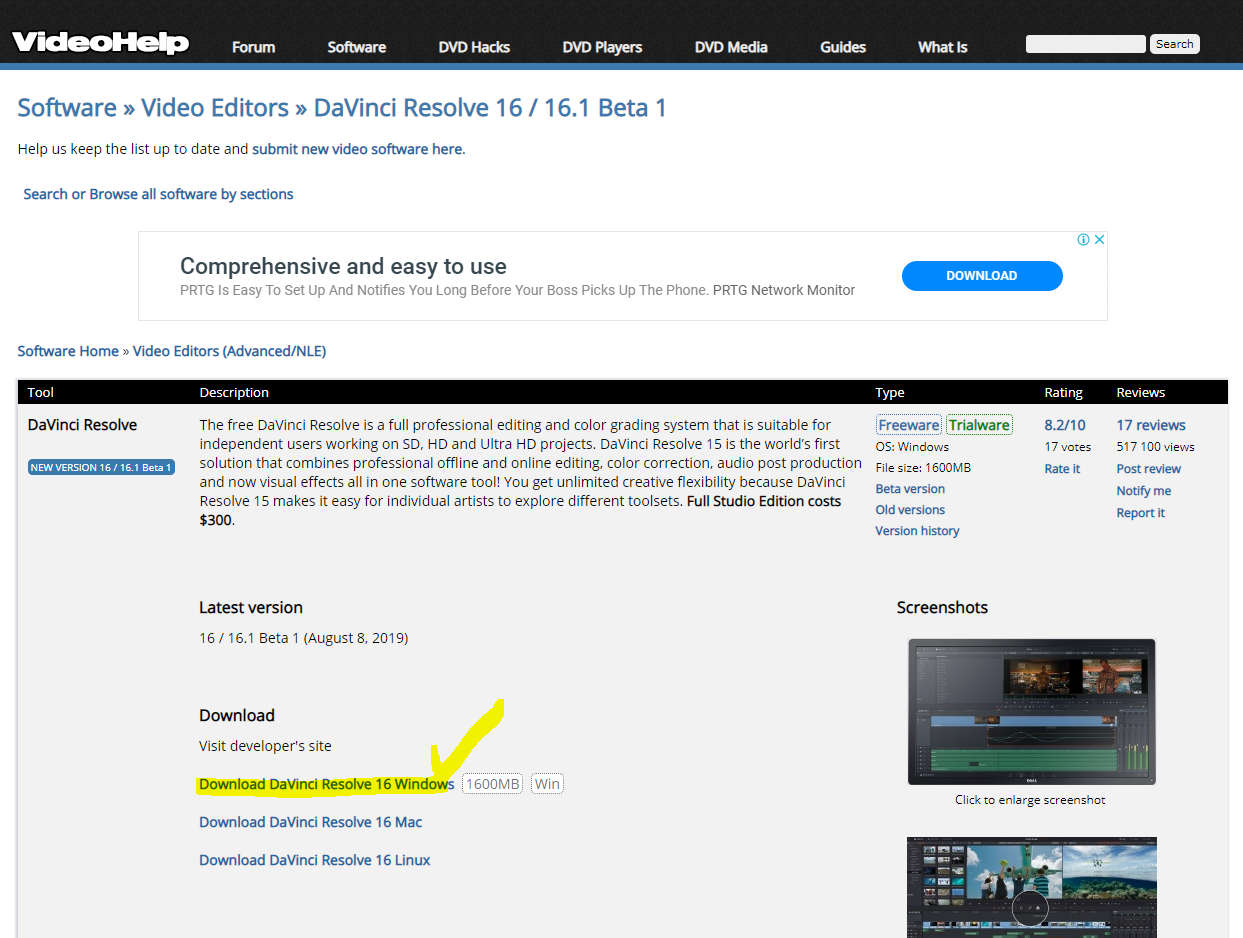1243x938 pixels.
Task: Select the Freeware type tag
Action: pos(909,425)
